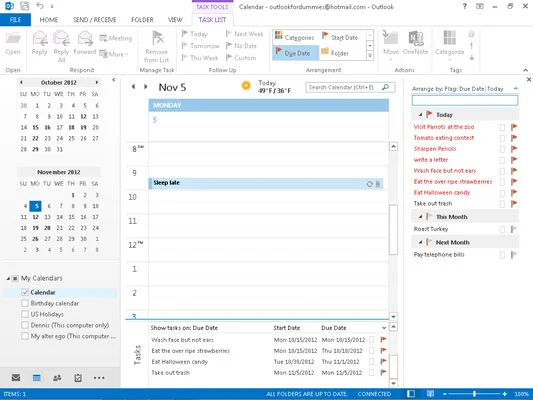
Task: Open the Mail view icon in navigation bar
Action: [x=16, y=378]
